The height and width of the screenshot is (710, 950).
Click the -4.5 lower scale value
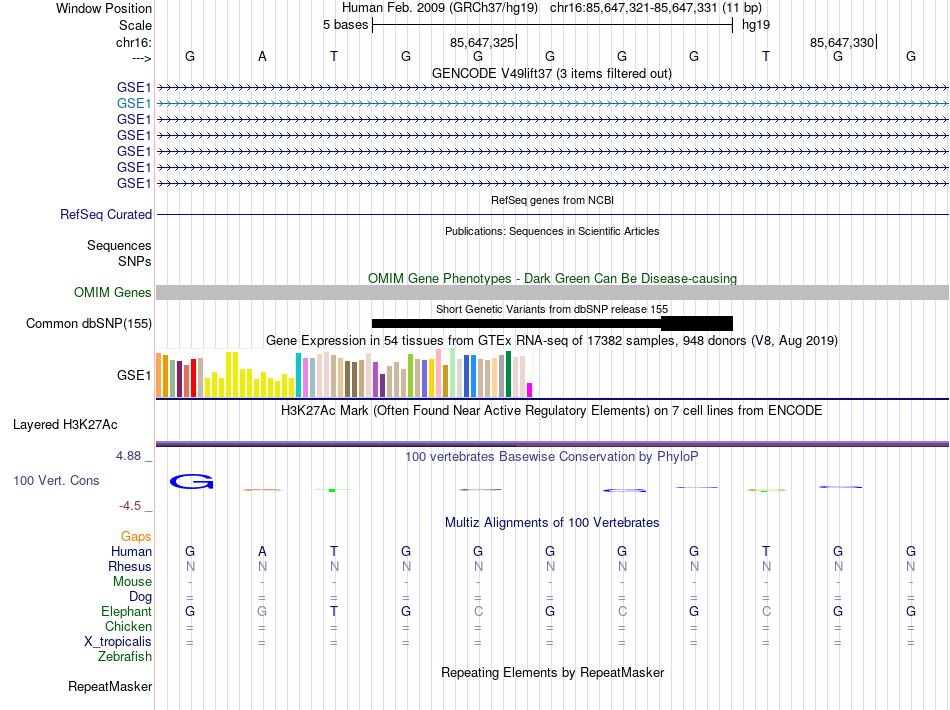click(x=130, y=506)
